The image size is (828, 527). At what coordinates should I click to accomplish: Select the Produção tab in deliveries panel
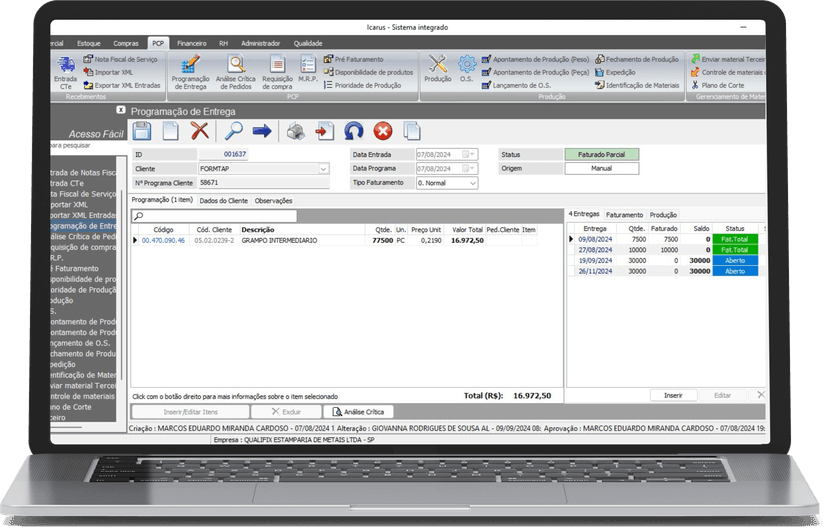pos(663,215)
